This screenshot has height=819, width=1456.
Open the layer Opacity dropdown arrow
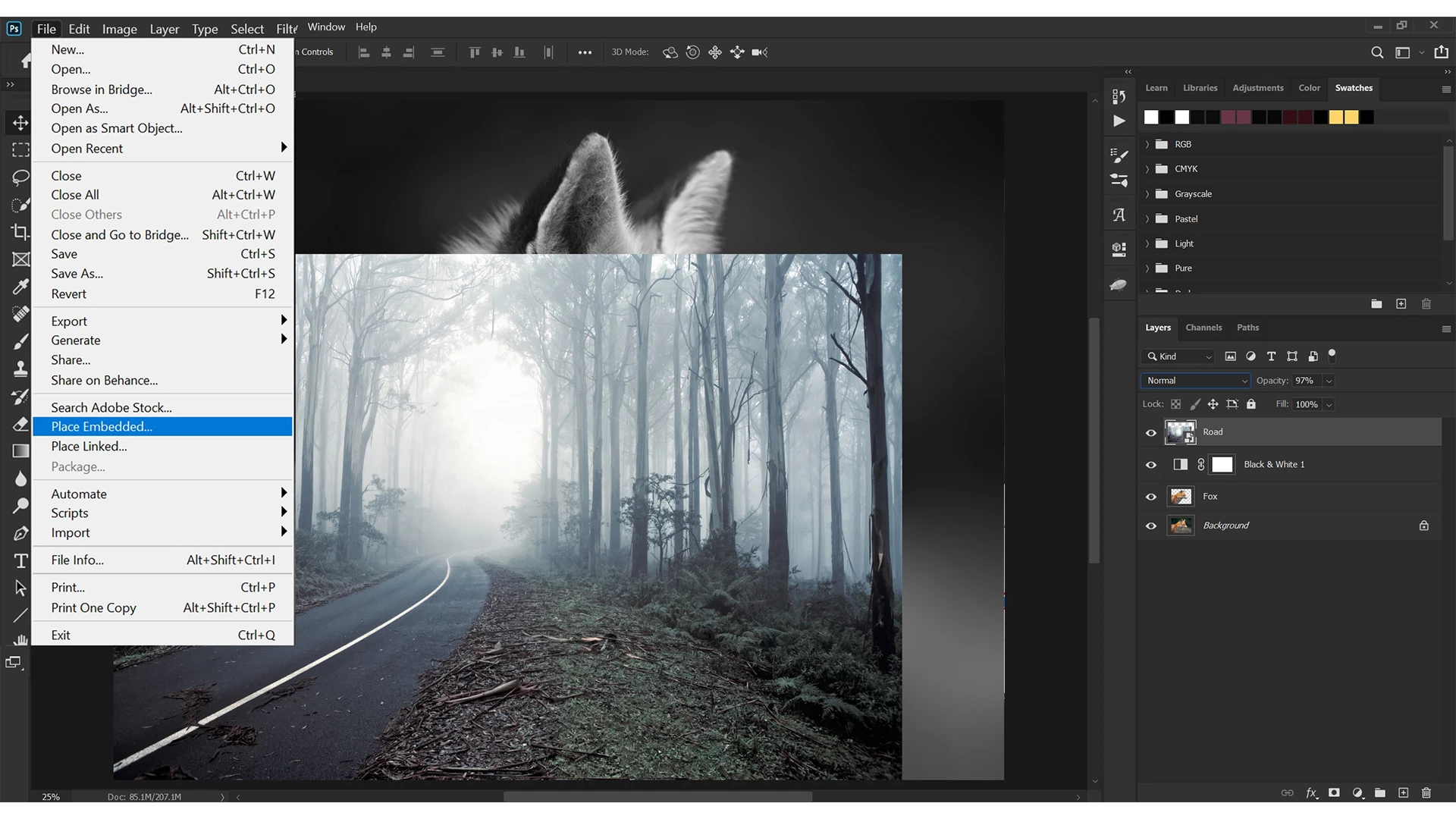(1329, 381)
